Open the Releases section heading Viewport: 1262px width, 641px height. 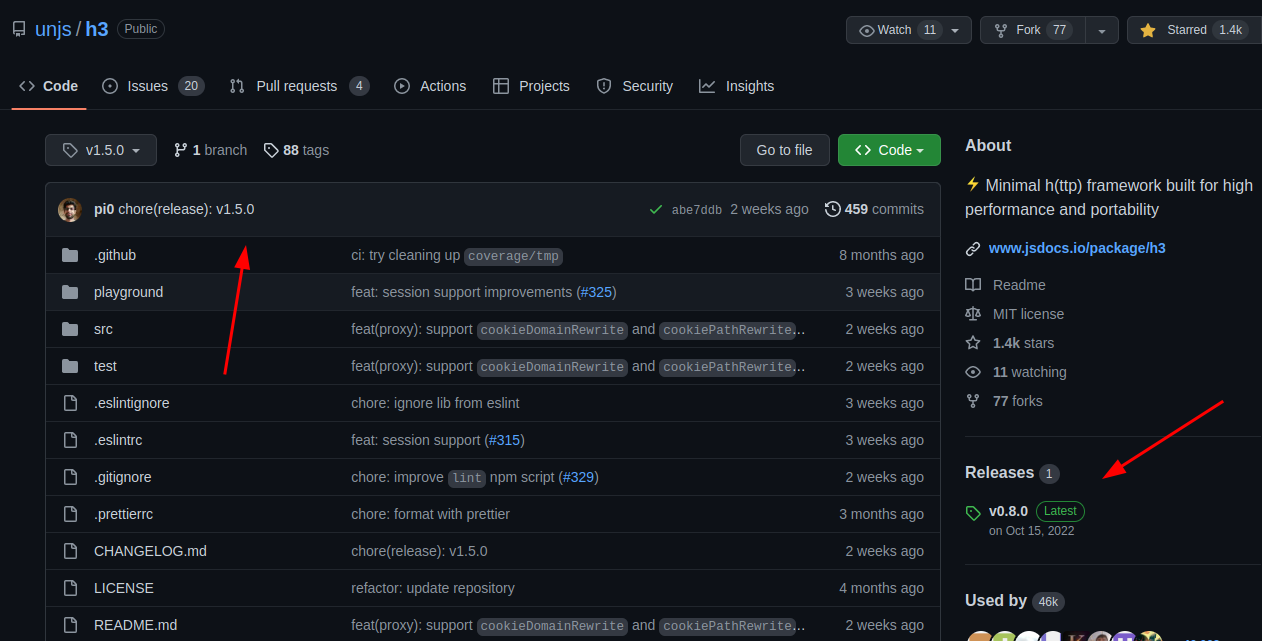click(999, 472)
